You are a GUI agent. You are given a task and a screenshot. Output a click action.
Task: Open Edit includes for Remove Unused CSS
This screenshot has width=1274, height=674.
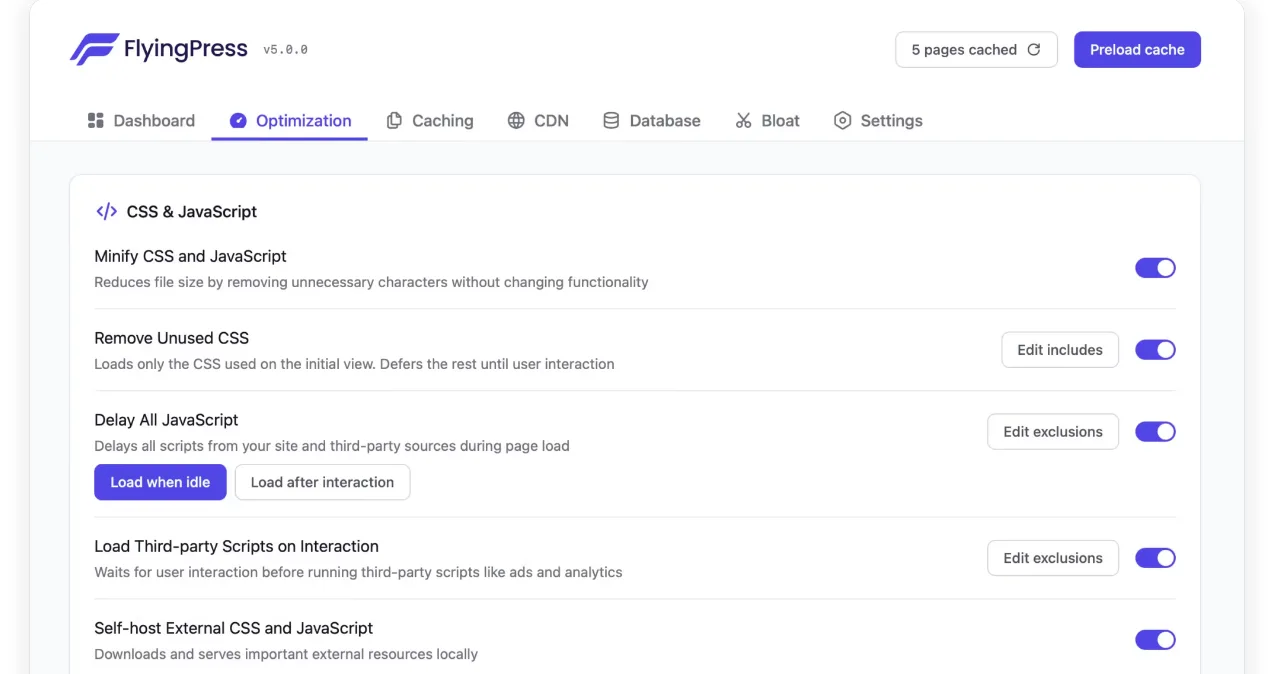[x=1060, y=350]
